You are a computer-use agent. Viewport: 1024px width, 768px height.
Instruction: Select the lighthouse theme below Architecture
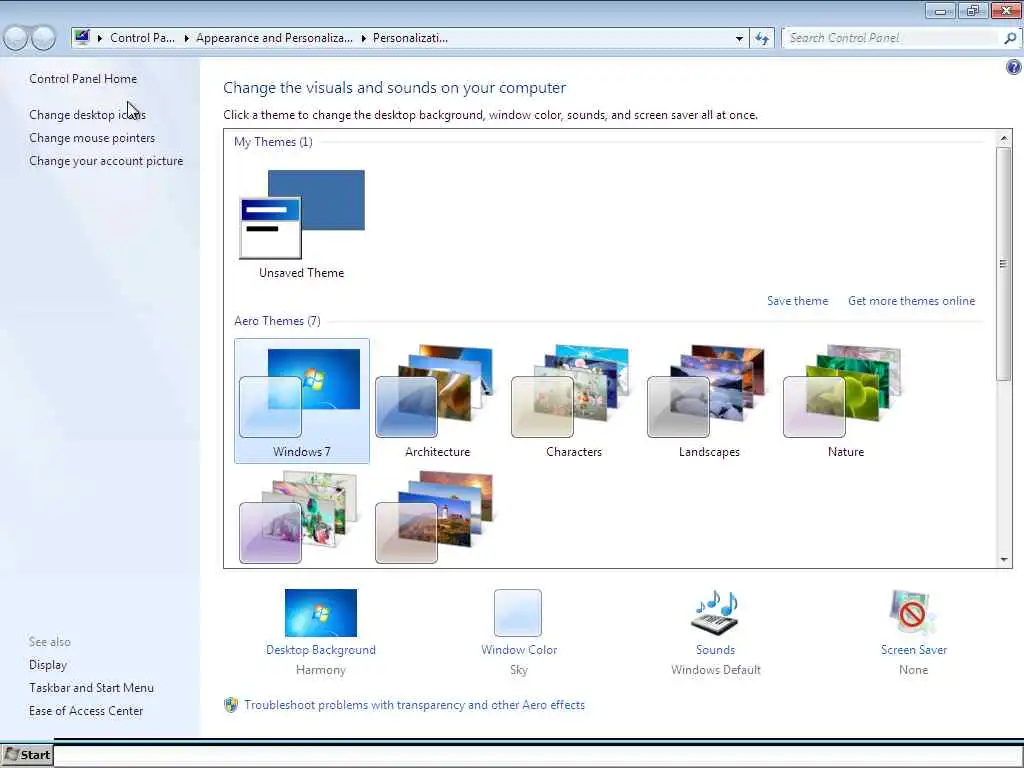[x=435, y=517]
